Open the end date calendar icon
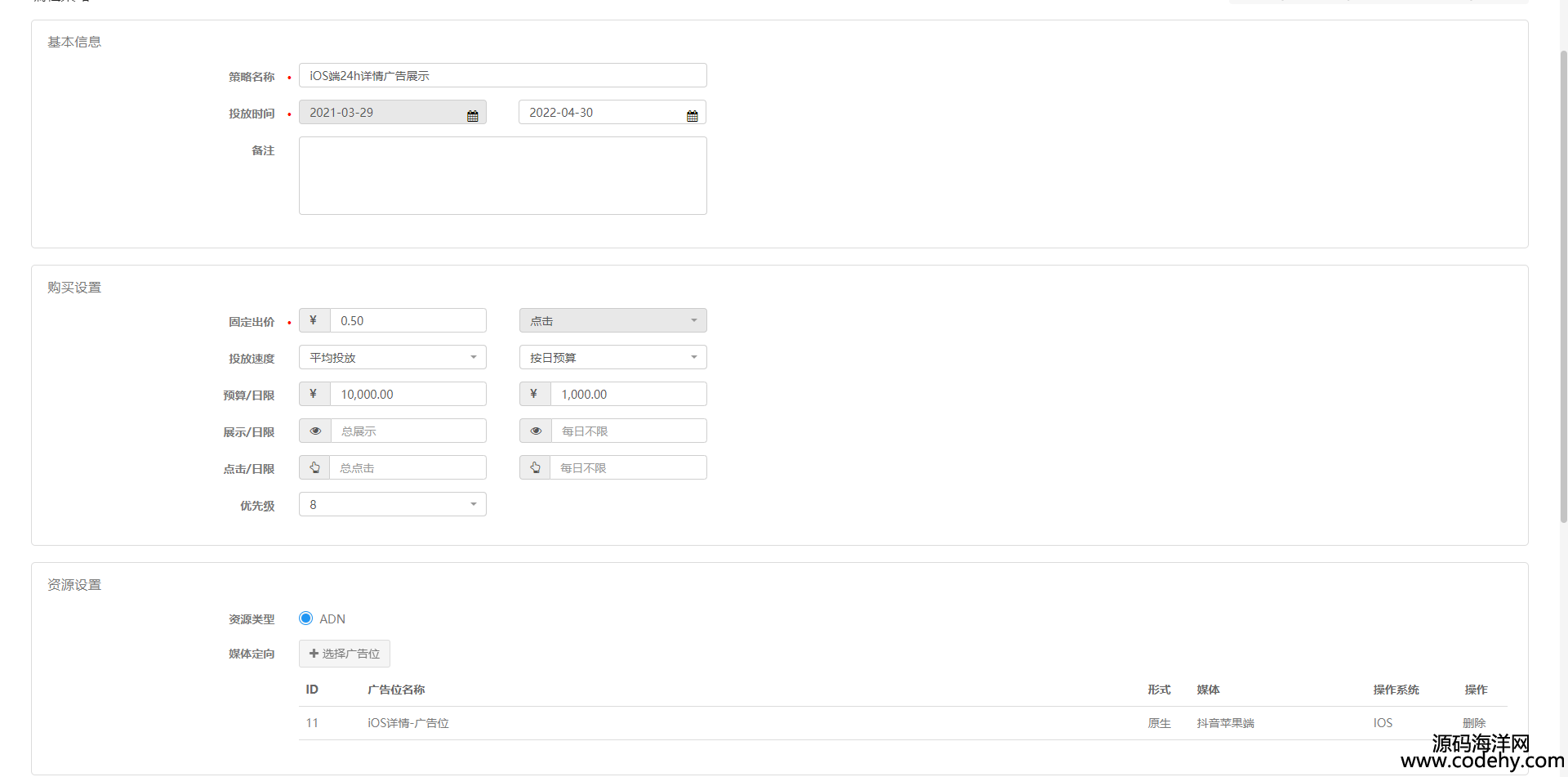 692,116
